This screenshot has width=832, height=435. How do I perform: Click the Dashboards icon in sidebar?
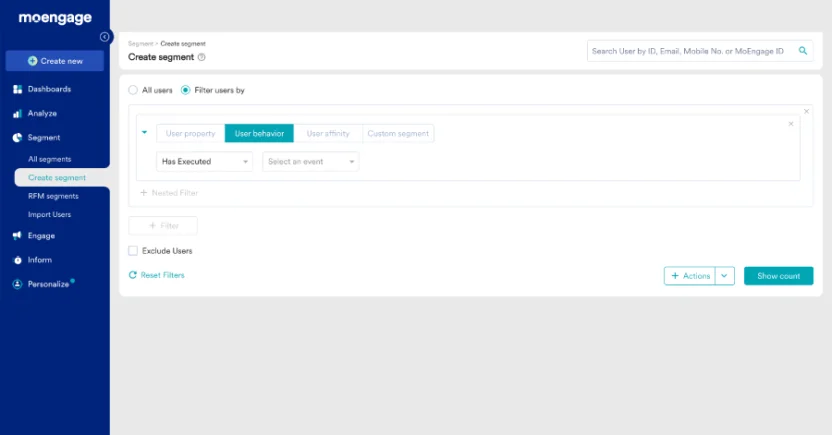tap(18, 89)
